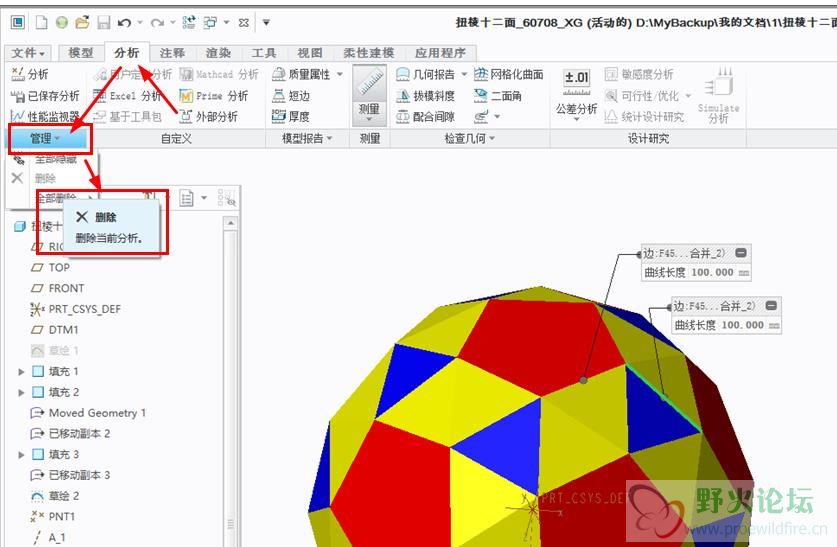Start Prime 分析
This screenshot has height=547, width=837.
point(214,96)
